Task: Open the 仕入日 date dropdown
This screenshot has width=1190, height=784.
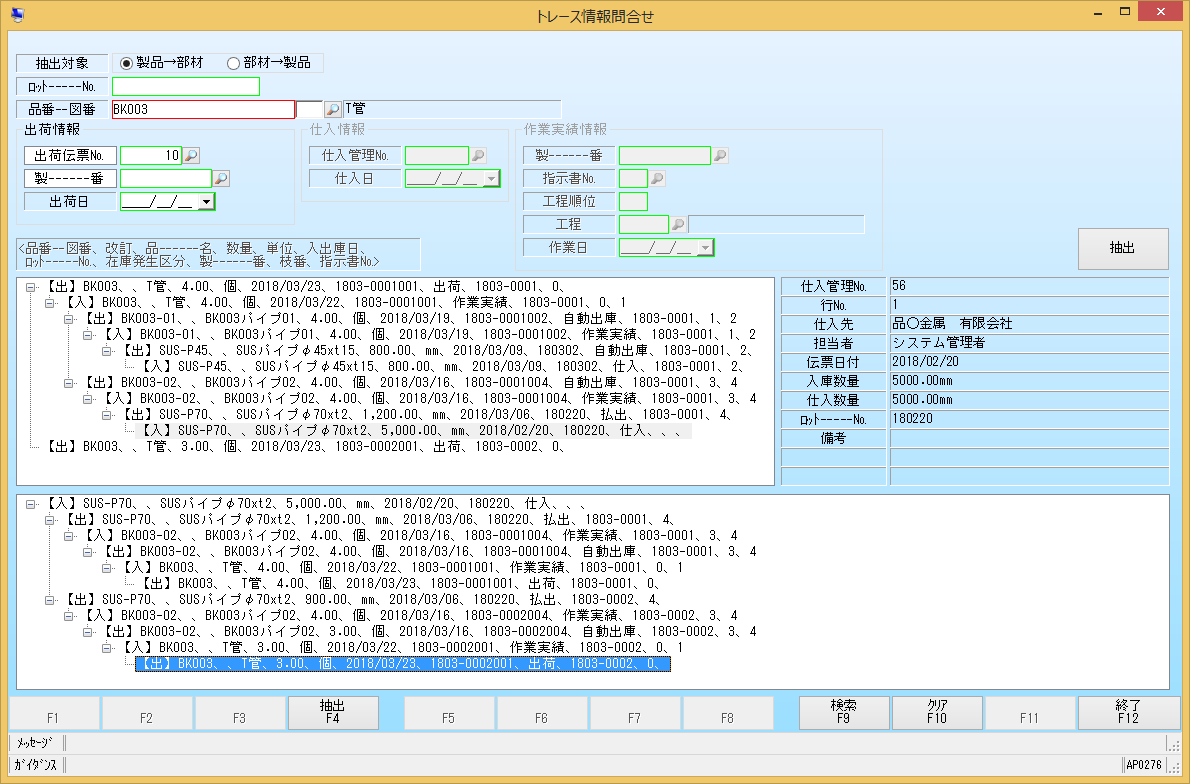Action: tap(491, 178)
